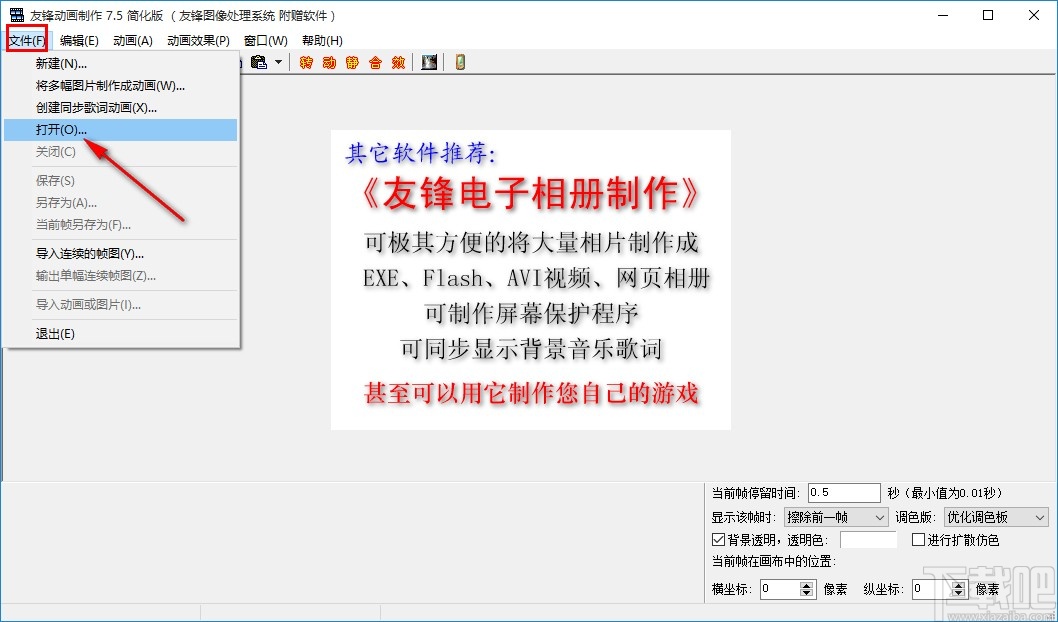Close the 友锋动画制作 window
Screen dimensions: 1058x622
[x=1033, y=15]
